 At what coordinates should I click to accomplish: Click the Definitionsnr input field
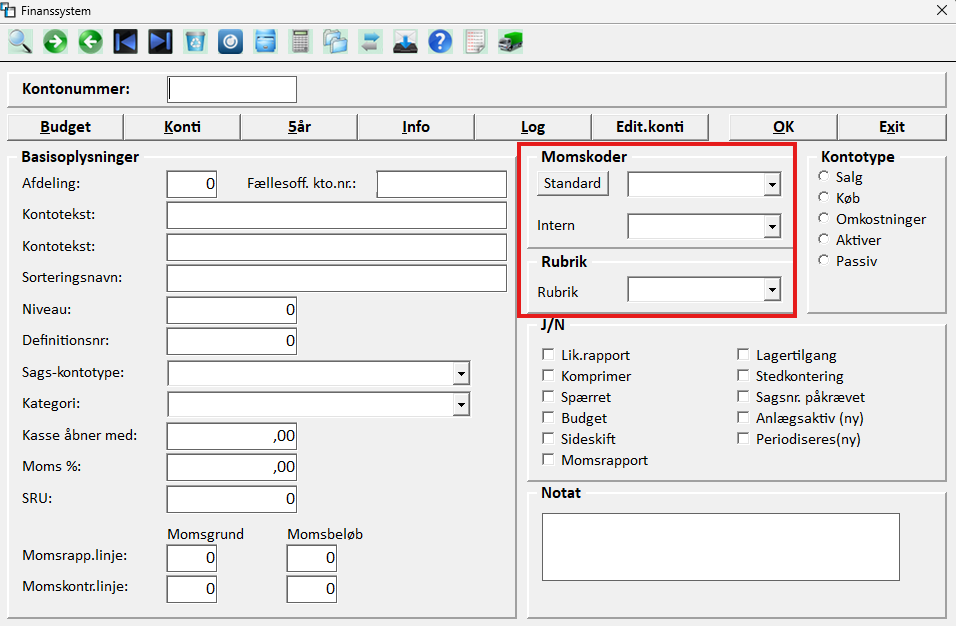pyautogui.click(x=232, y=341)
